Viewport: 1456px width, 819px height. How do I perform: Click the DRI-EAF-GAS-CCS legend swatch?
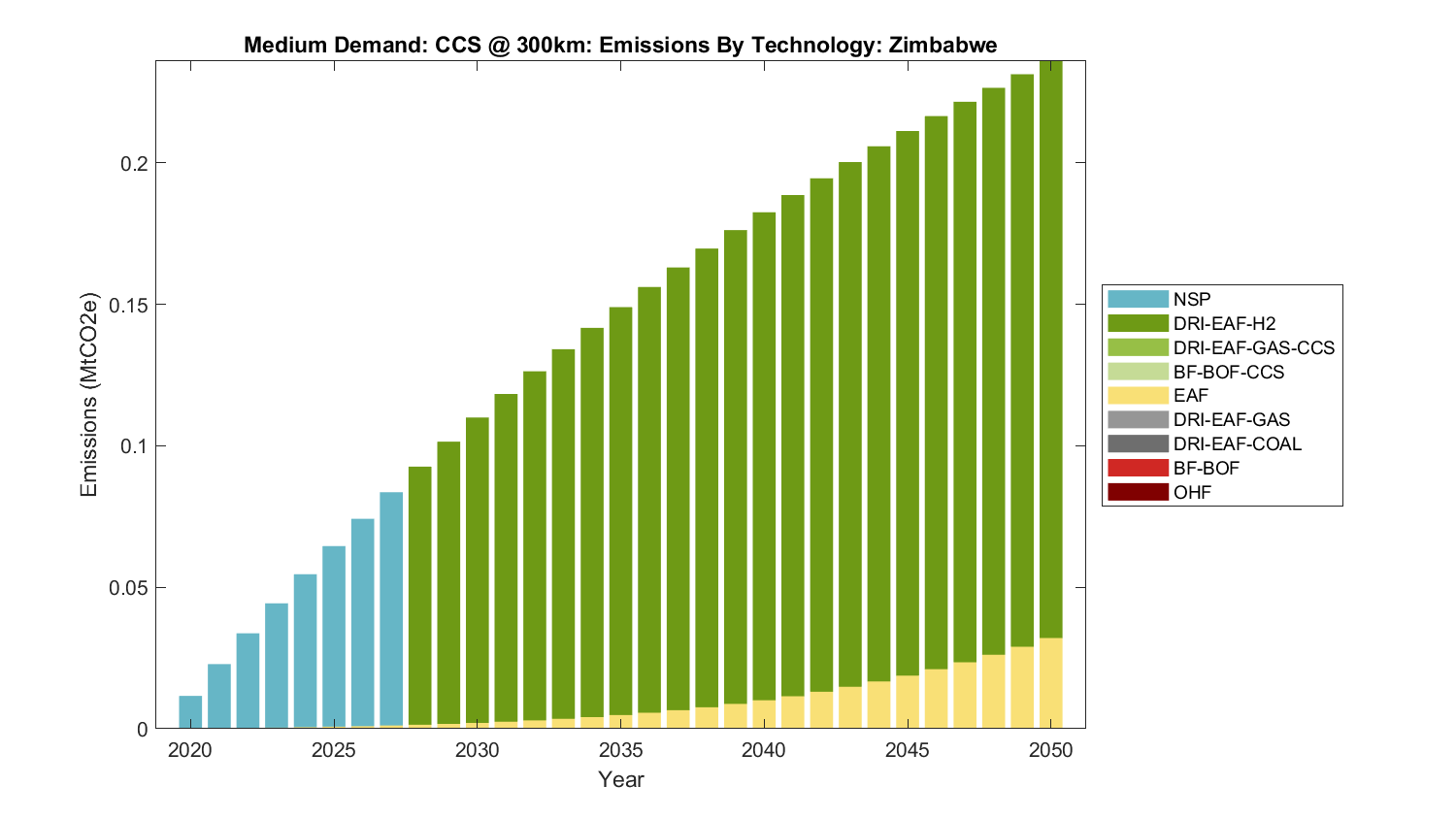tap(1137, 347)
